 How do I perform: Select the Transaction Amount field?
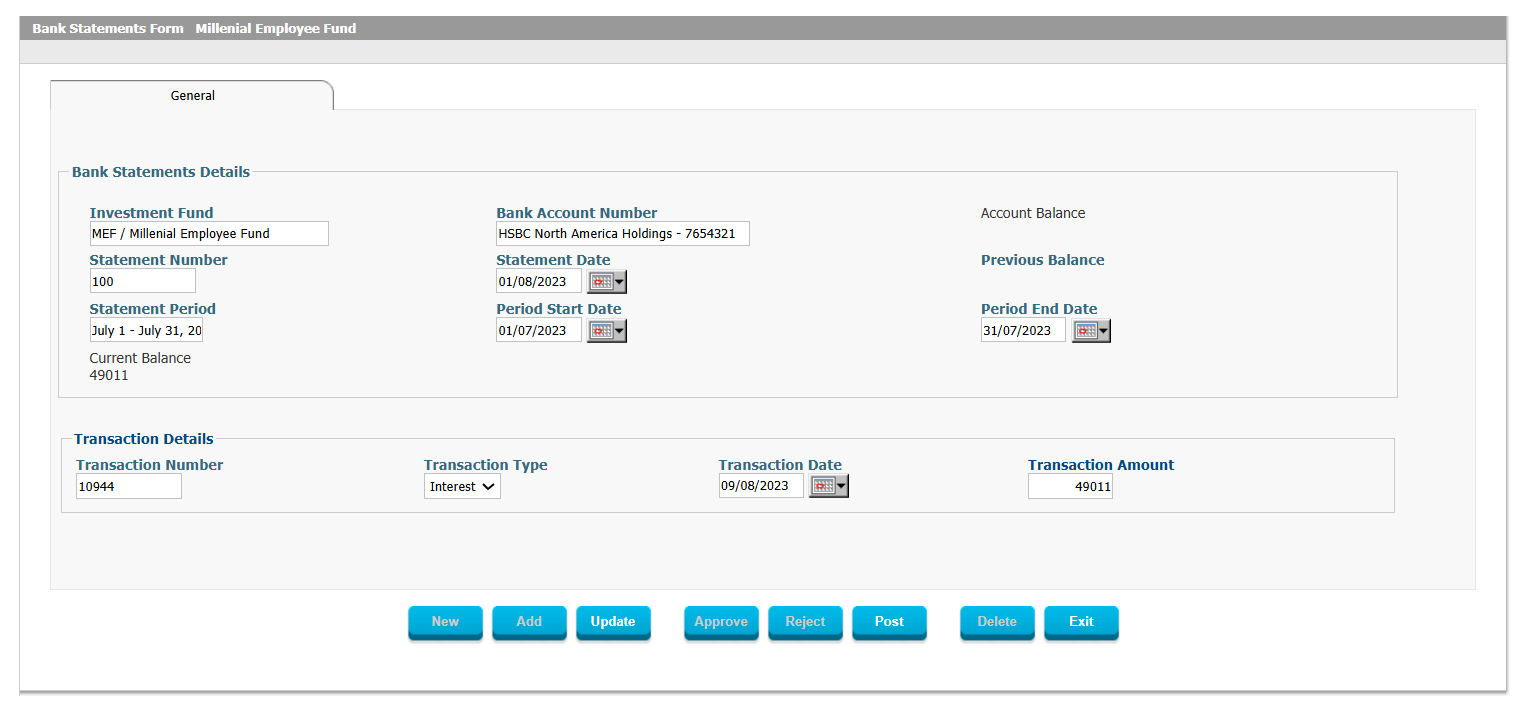click(x=1070, y=486)
